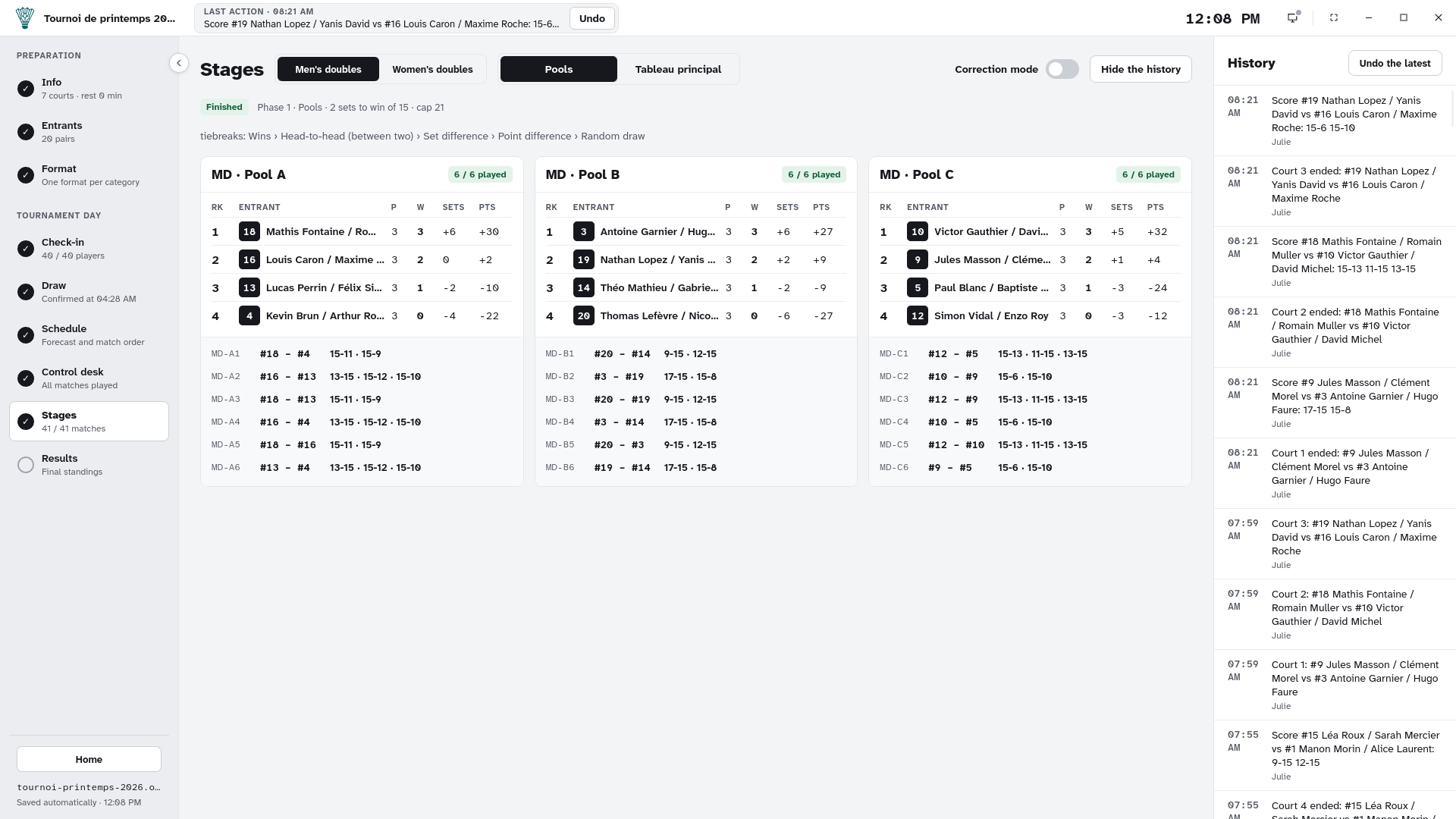Click the Draw step checkmark icon
The height and width of the screenshot is (819, 1456).
point(26,292)
